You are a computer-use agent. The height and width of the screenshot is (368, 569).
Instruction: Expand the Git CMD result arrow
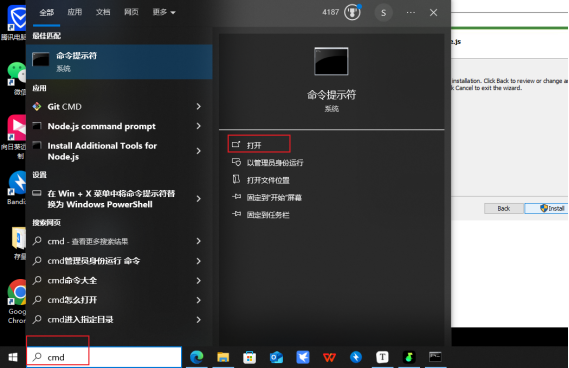coord(198,106)
